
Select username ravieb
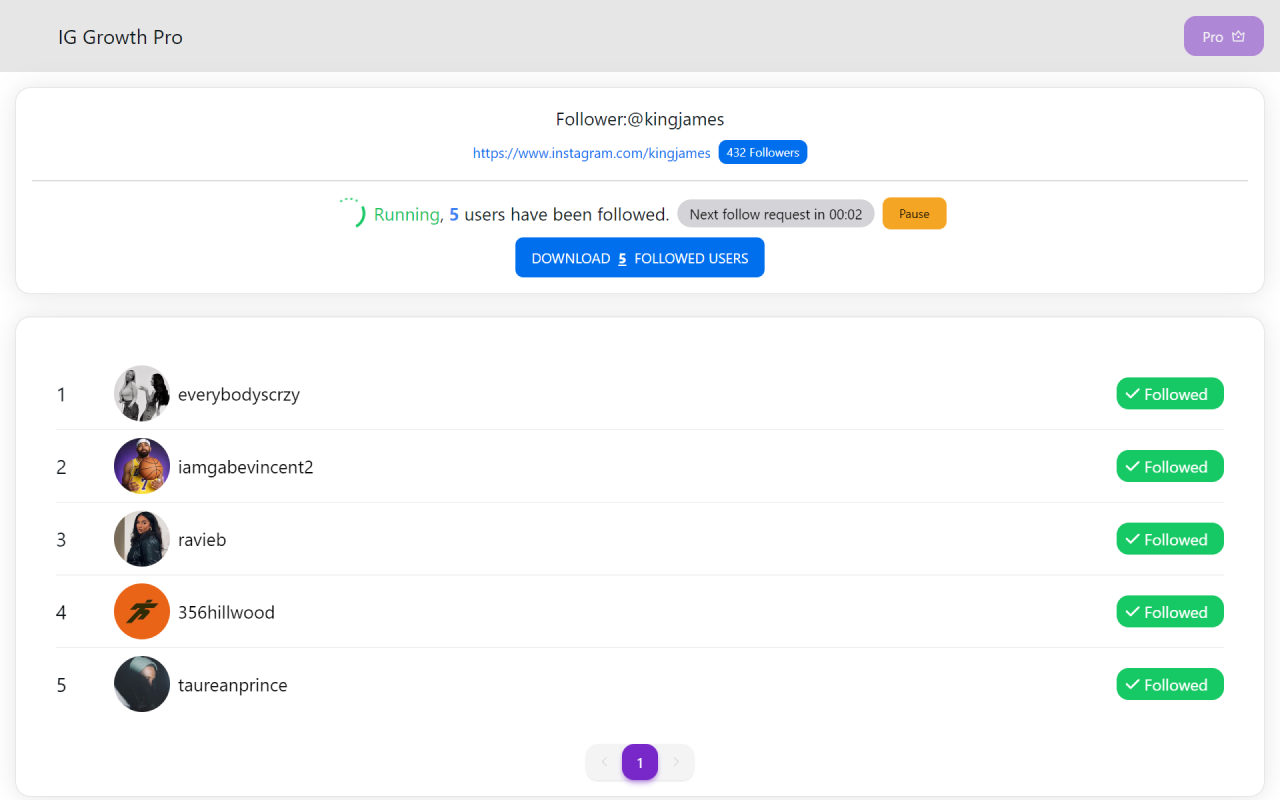202,540
